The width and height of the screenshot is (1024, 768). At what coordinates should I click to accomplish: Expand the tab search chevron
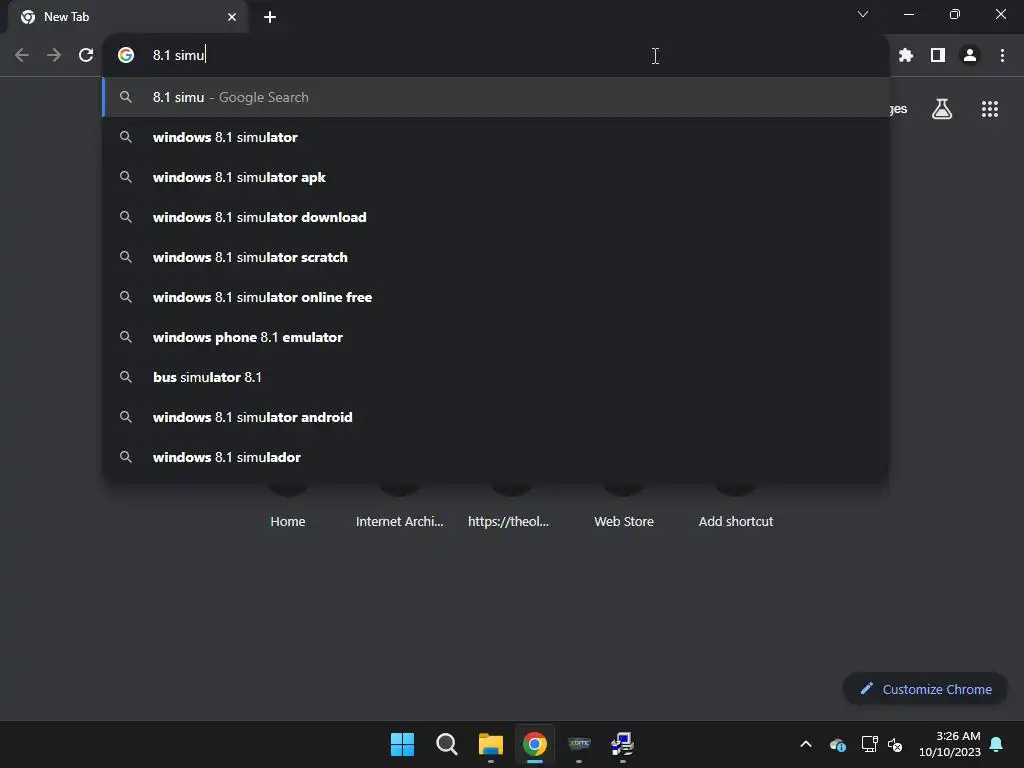tap(863, 14)
